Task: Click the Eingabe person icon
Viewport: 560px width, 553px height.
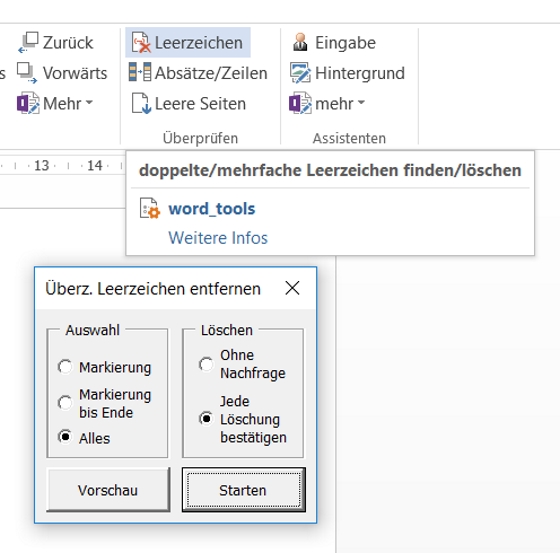Action: tap(300, 42)
